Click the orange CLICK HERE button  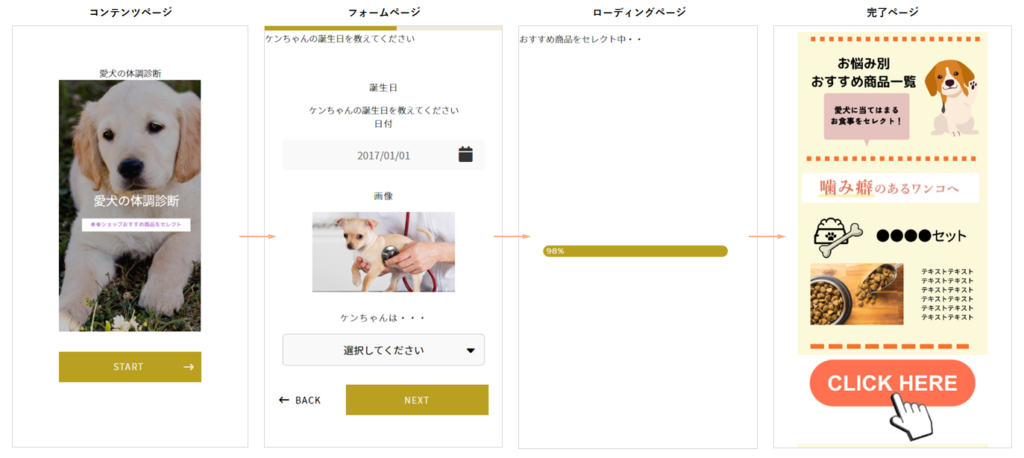(892, 384)
